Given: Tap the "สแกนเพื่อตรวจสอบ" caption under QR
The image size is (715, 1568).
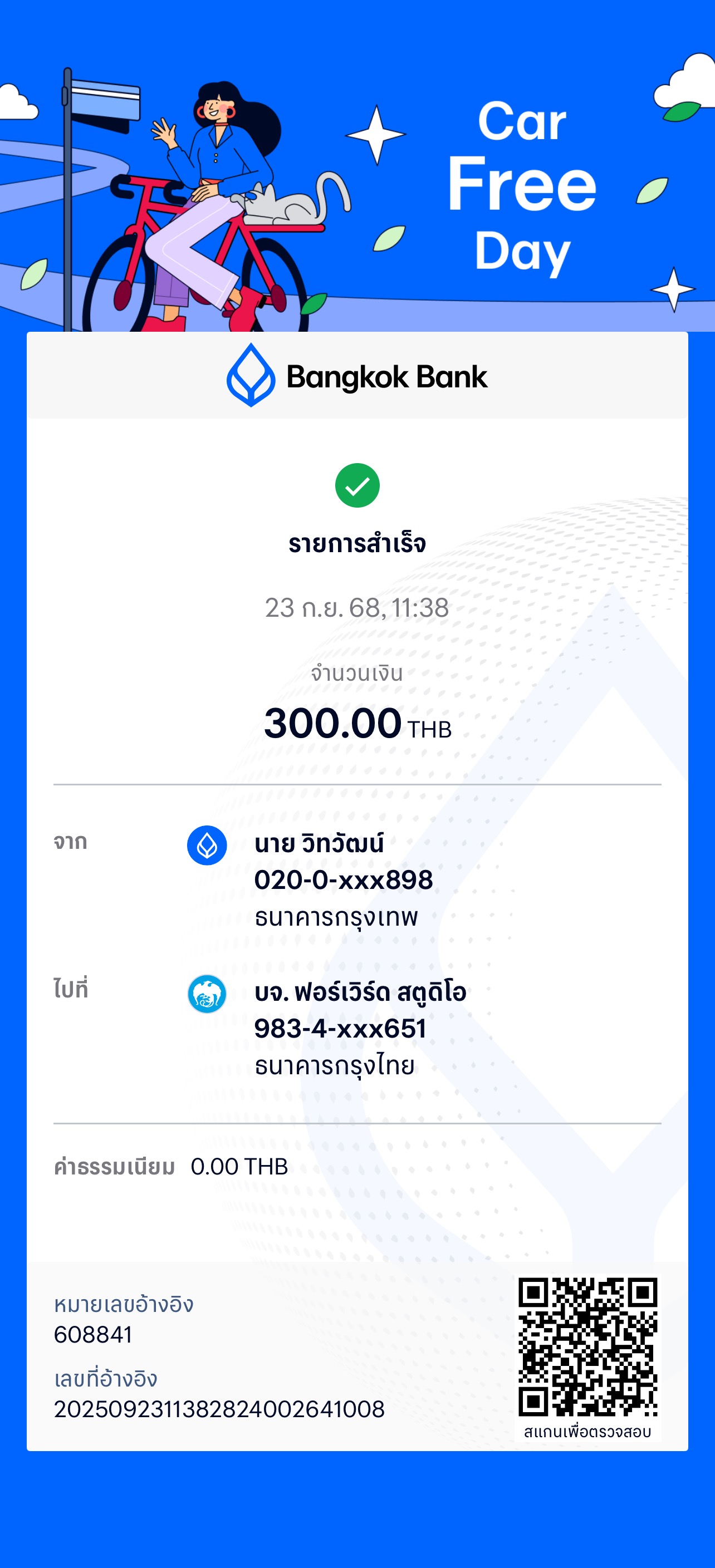Looking at the screenshot, I should pos(587,1432).
